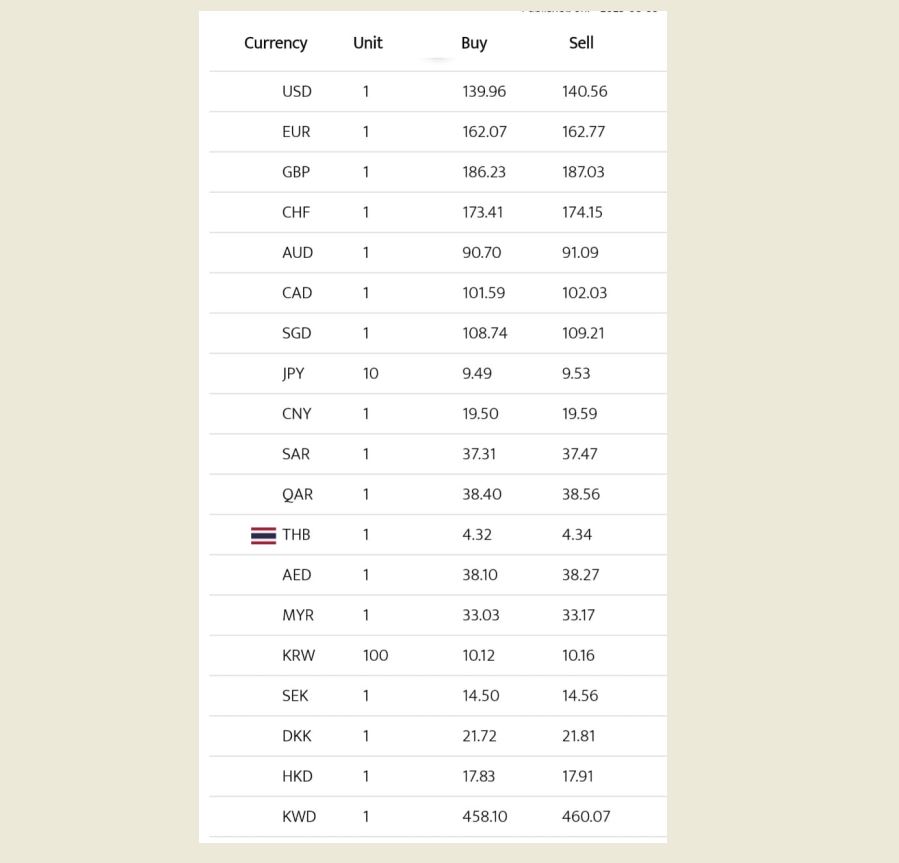Select the AUD currency code

click(x=297, y=253)
